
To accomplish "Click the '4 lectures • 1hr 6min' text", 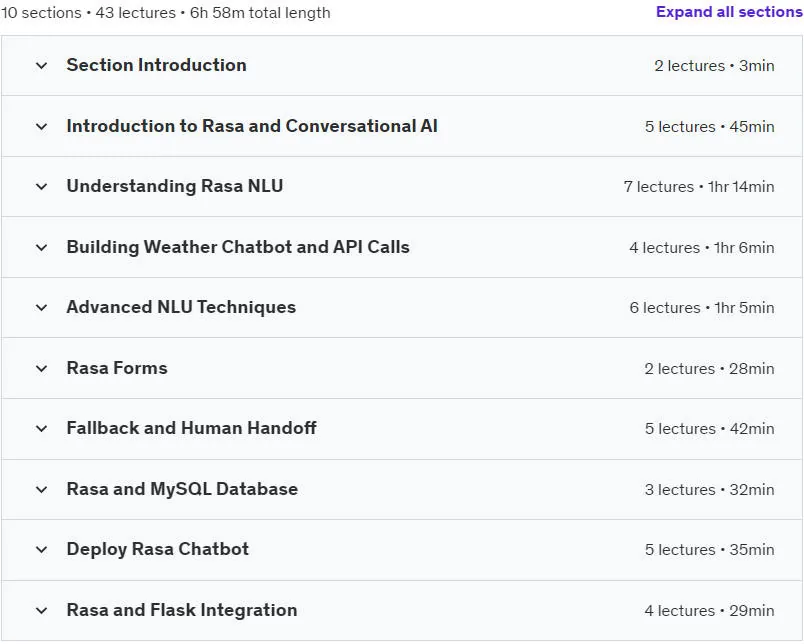I will [x=702, y=248].
